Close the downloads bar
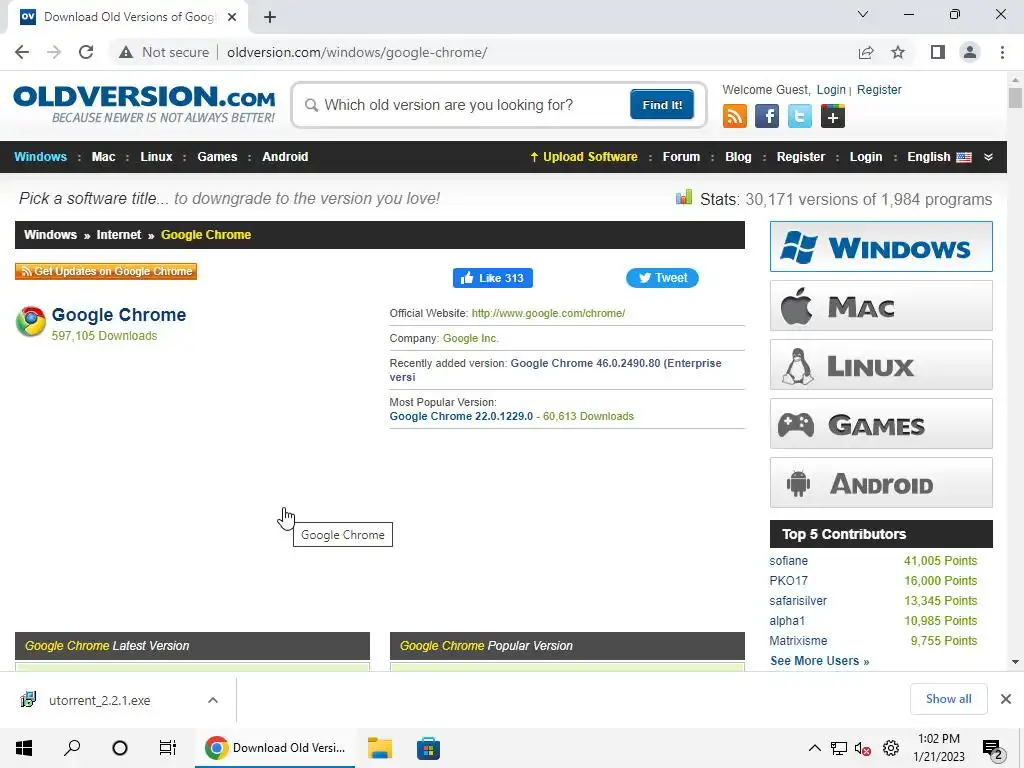This screenshot has width=1024, height=768. click(1006, 699)
